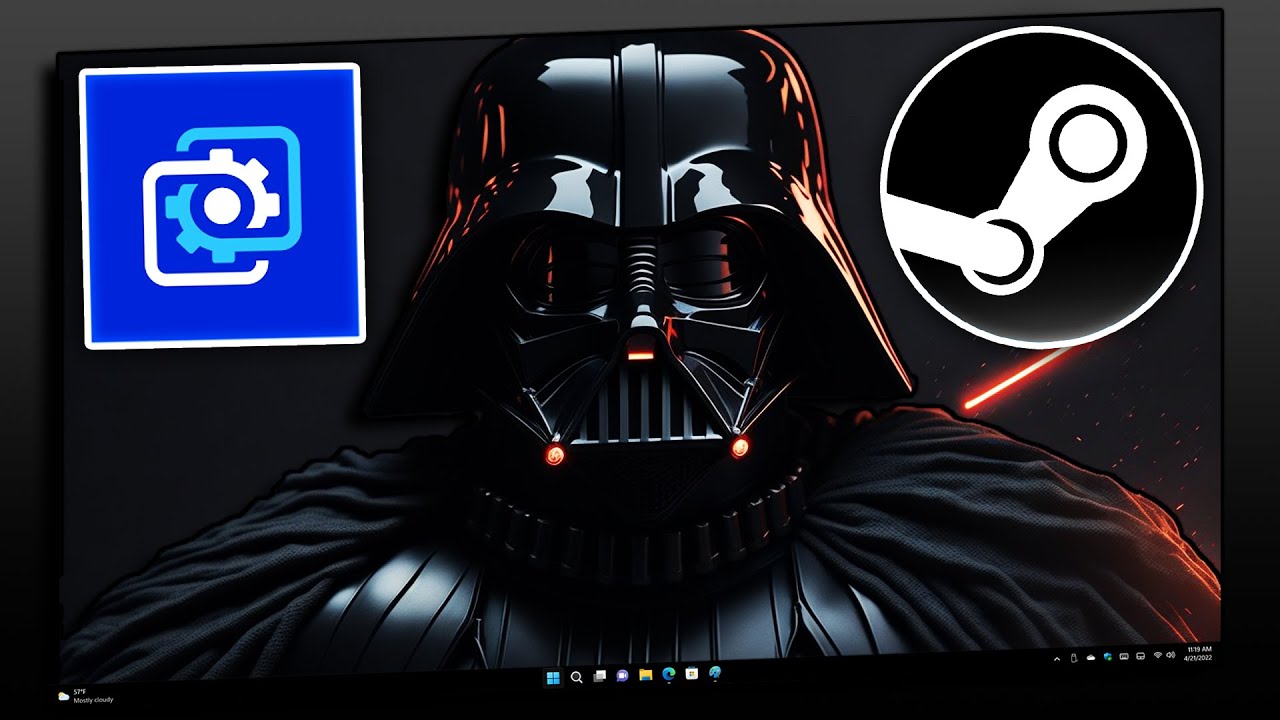The image size is (1280, 720).
Task: Show the touch keyboard from the tray
Action: point(1124,656)
